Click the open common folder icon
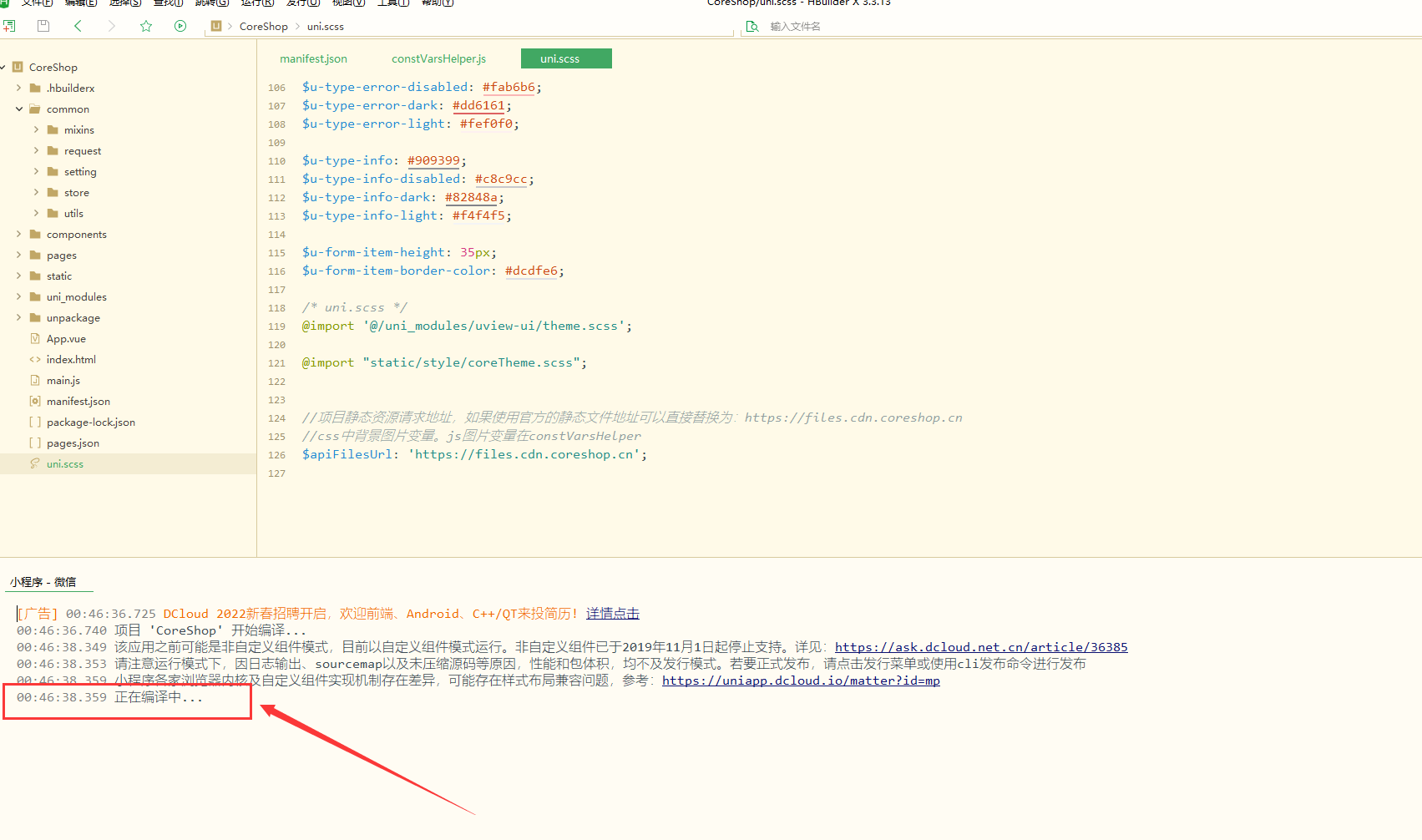The image size is (1422, 840). 35,109
